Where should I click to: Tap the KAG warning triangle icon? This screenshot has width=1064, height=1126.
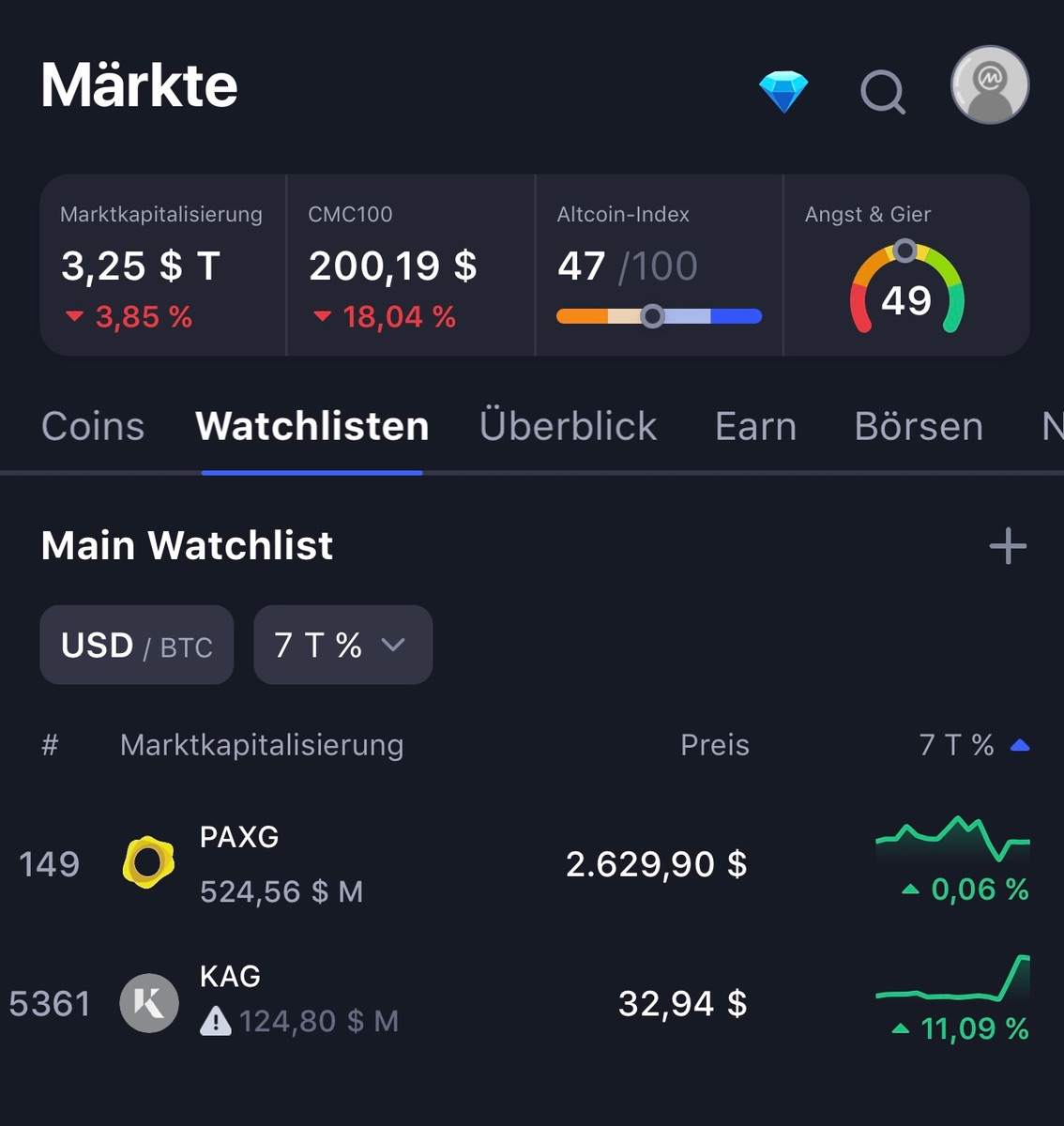[216, 1020]
